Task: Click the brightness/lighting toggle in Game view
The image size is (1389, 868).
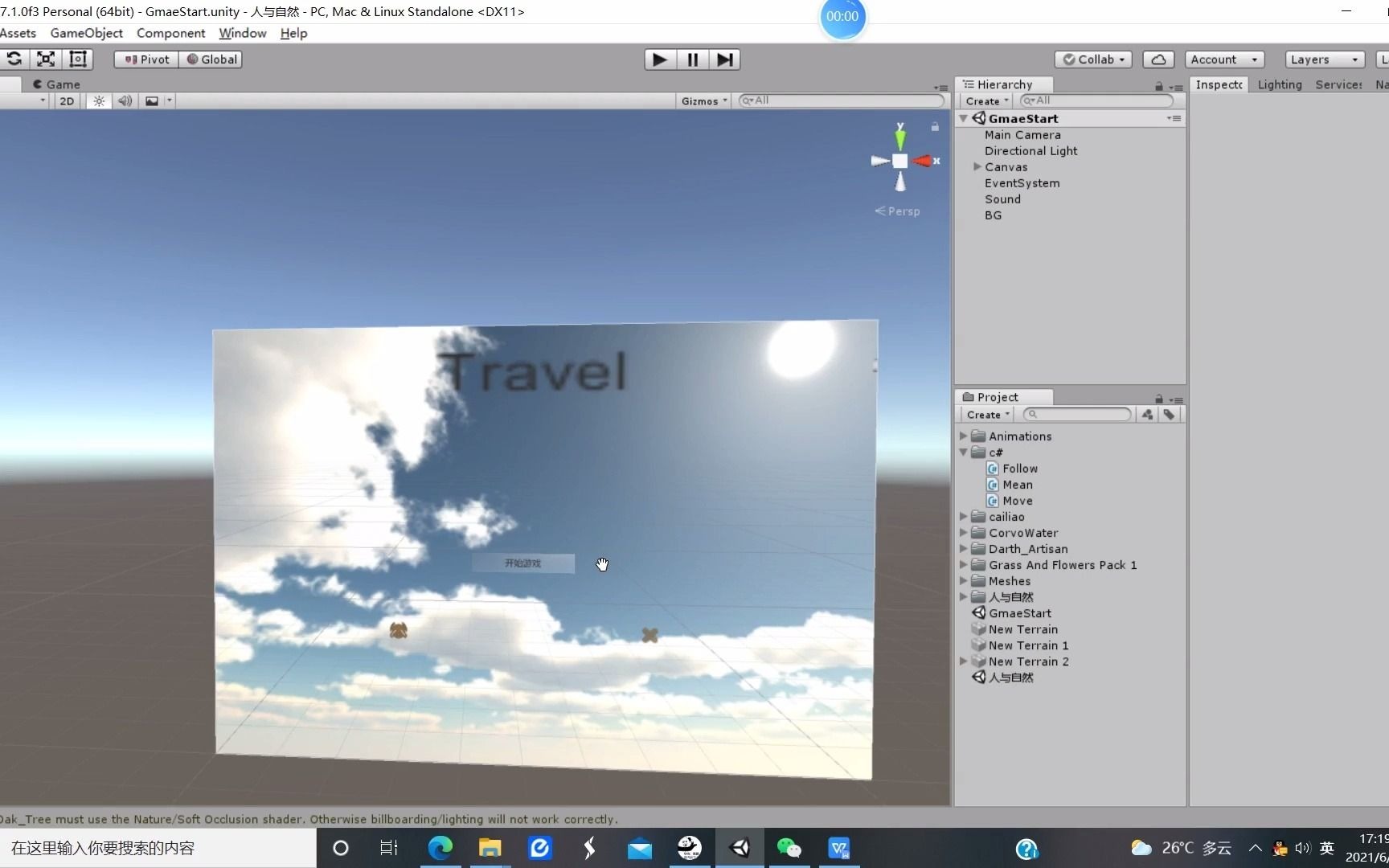Action: tap(98, 101)
